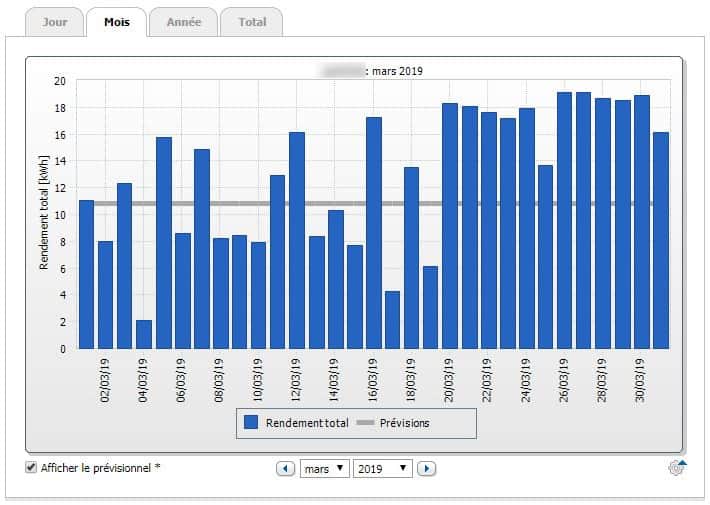Click the blue Rendement total legend icon

(x=251, y=423)
